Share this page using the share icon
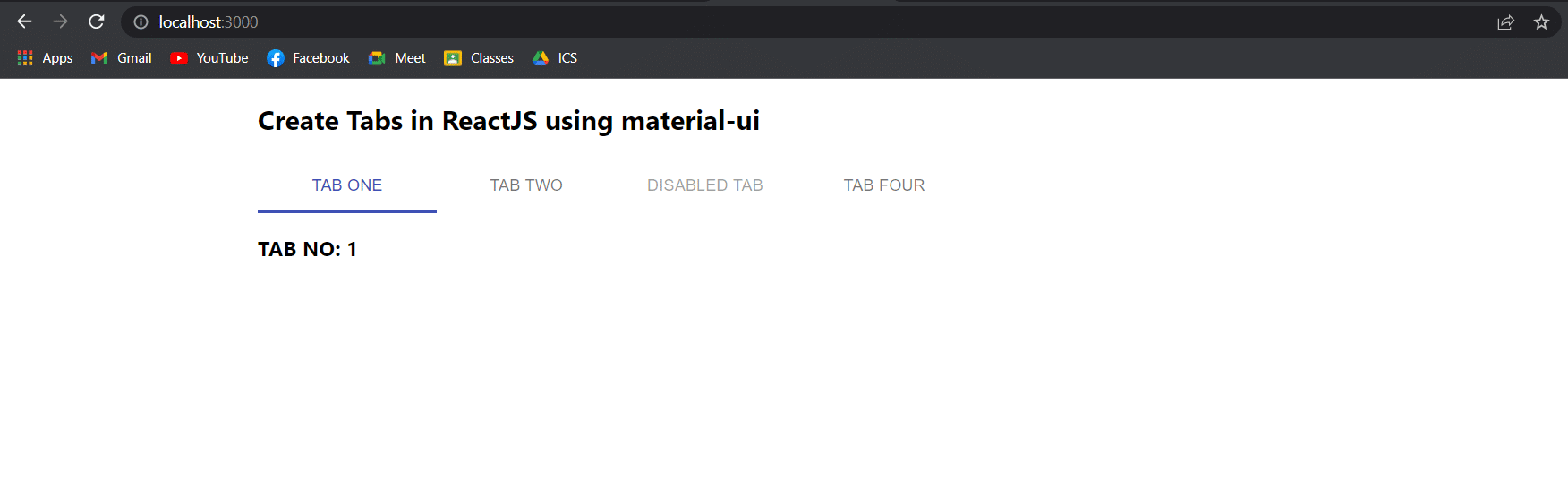Screen dimensions: 1568x481 [x=1505, y=22]
